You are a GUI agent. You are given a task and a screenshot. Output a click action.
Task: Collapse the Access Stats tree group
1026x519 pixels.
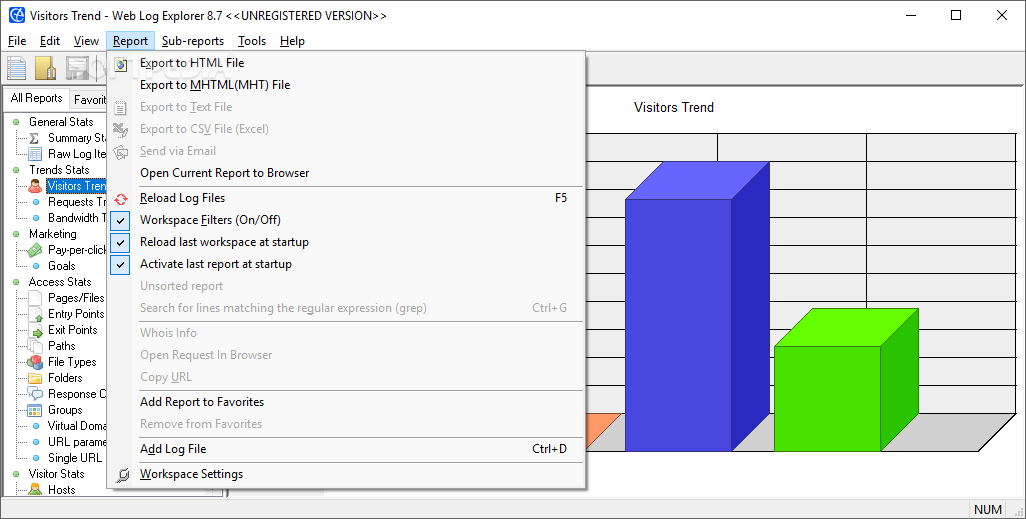(16, 282)
